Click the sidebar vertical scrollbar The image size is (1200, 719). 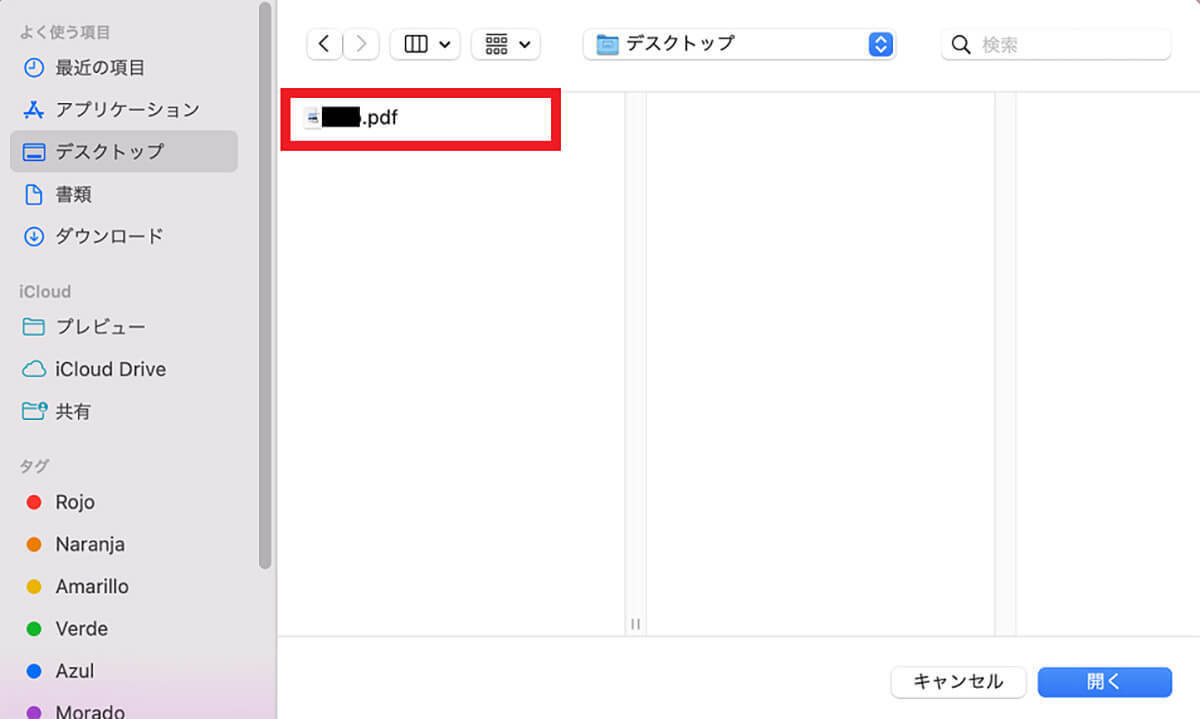point(265,285)
